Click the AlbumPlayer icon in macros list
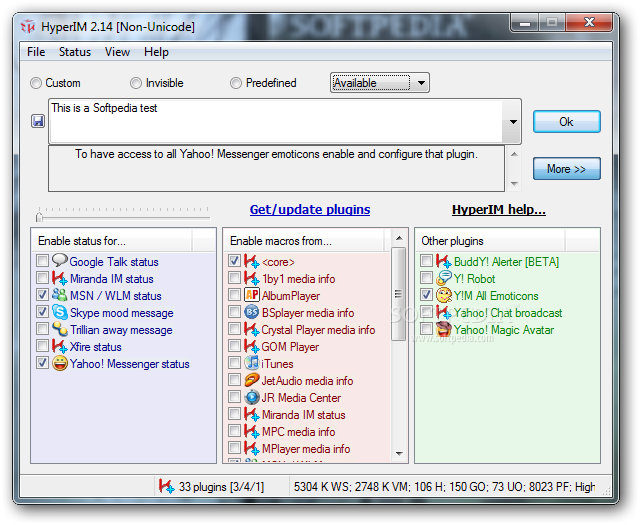The height and width of the screenshot is (525, 640). click(251, 295)
